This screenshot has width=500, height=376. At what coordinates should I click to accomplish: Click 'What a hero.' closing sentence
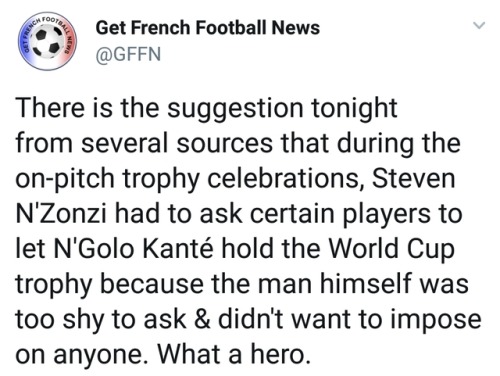pyautogui.click(x=233, y=354)
